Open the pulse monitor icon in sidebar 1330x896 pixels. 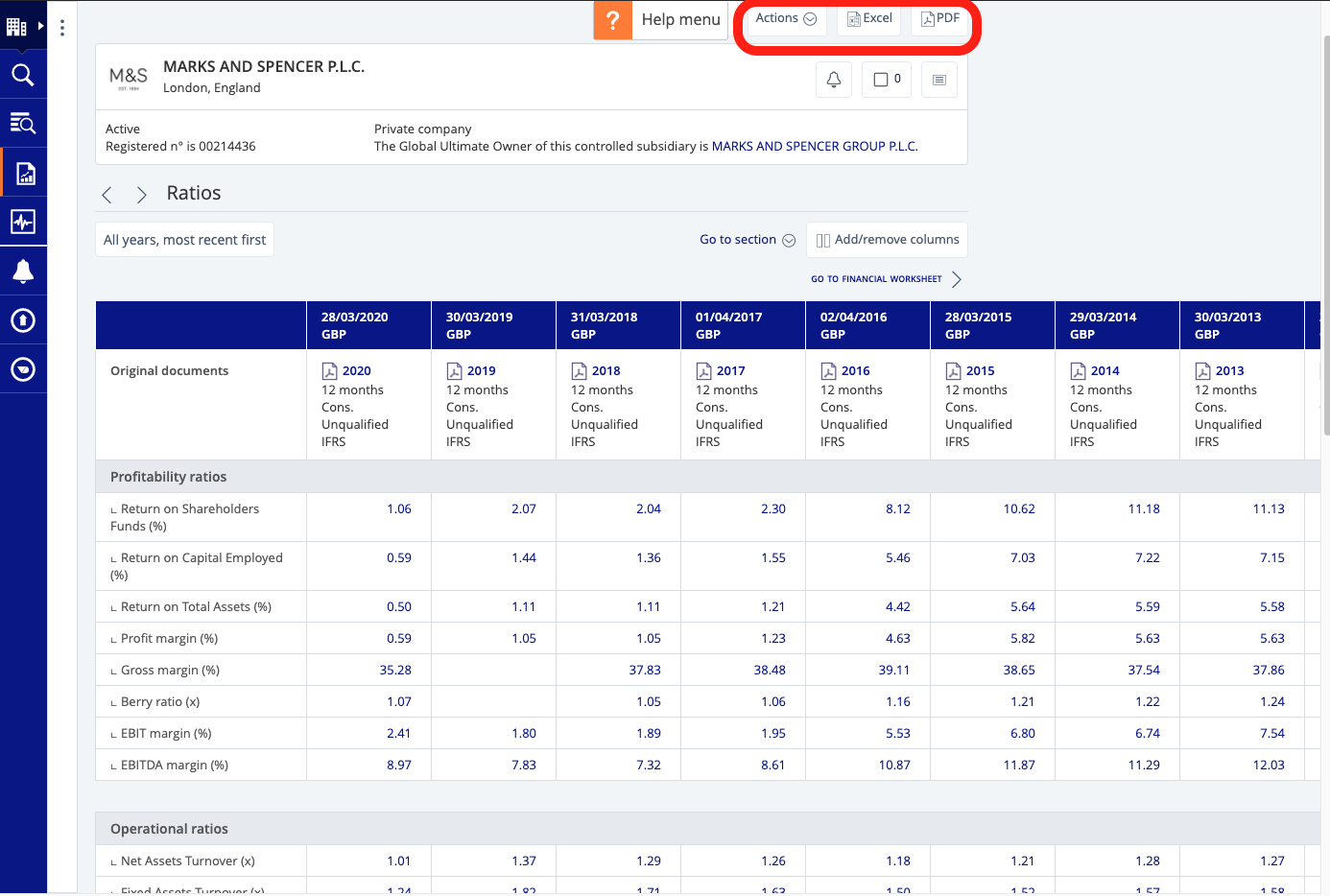23,222
